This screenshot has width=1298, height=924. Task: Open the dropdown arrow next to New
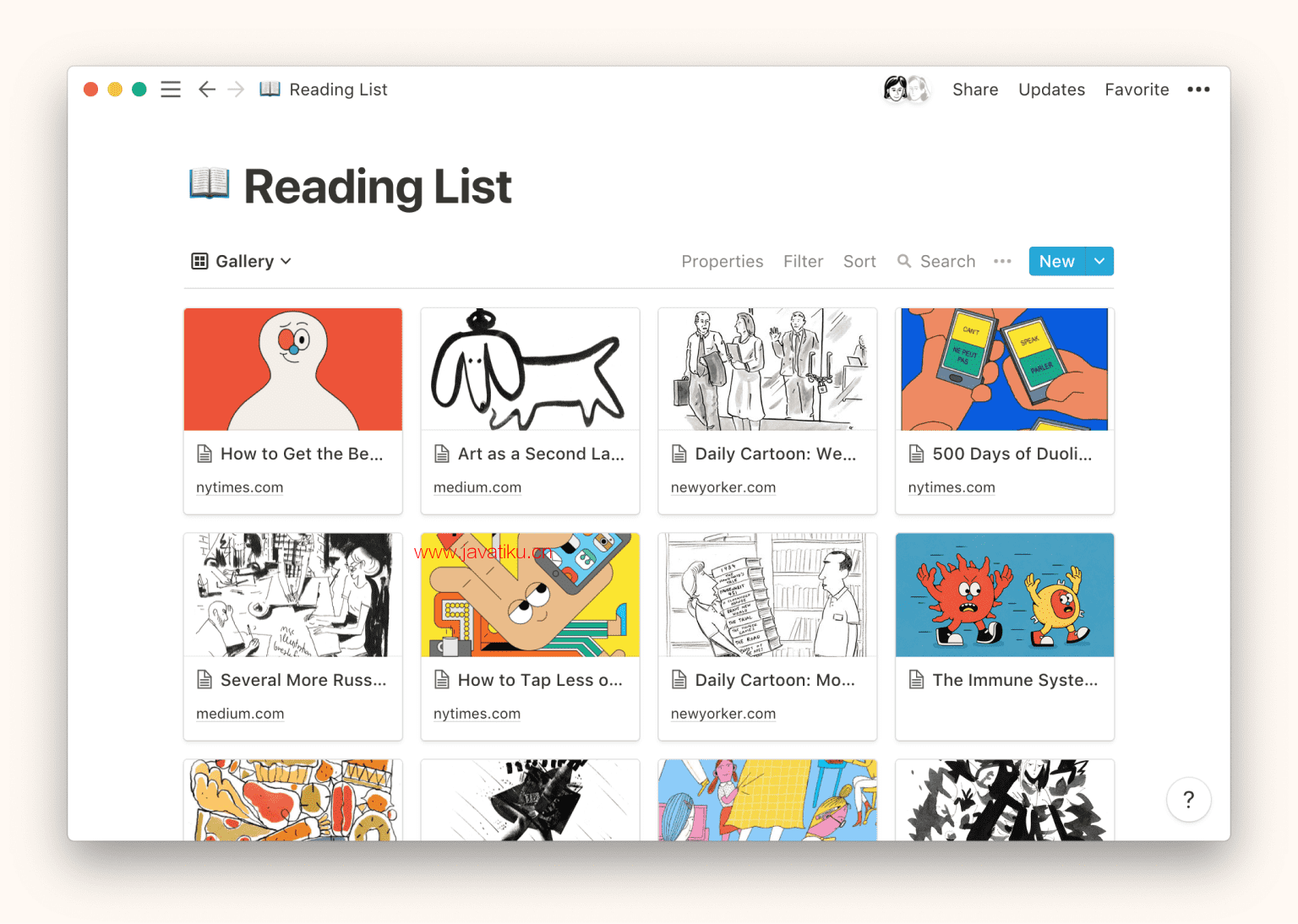pyautogui.click(x=1099, y=262)
